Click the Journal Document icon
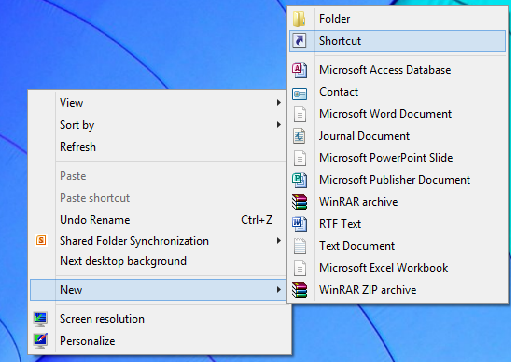The image size is (511, 362). pos(299,136)
